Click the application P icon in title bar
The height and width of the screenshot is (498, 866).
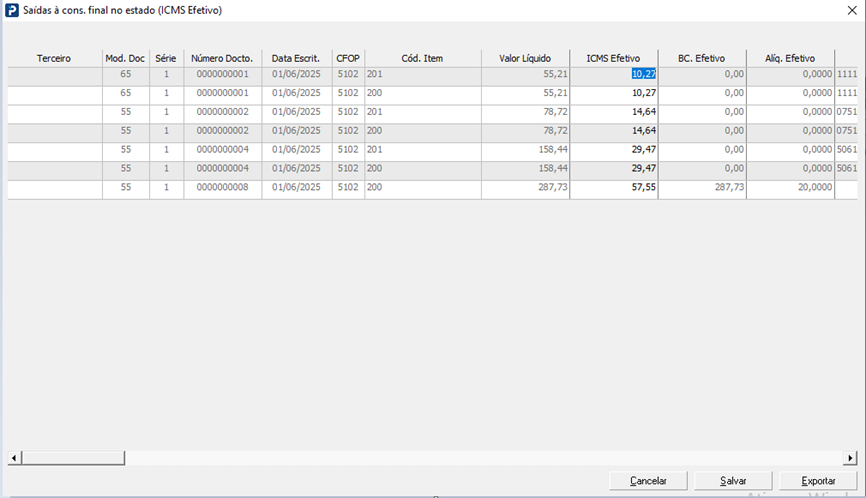[x=12, y=10]
